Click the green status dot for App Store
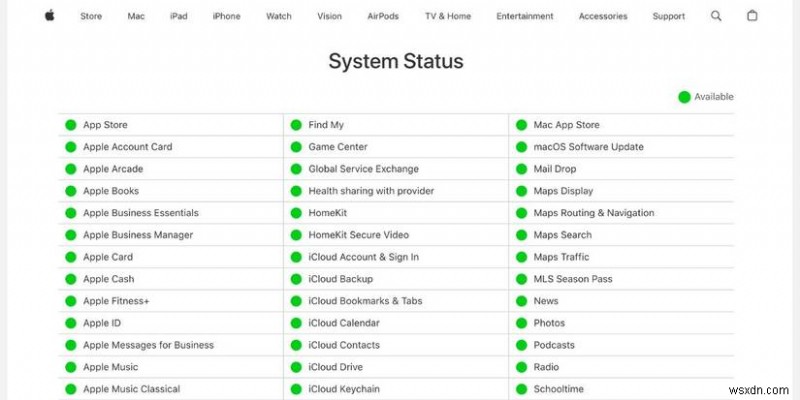This screenshot has height=400, width=800. [x=70, y=125]
